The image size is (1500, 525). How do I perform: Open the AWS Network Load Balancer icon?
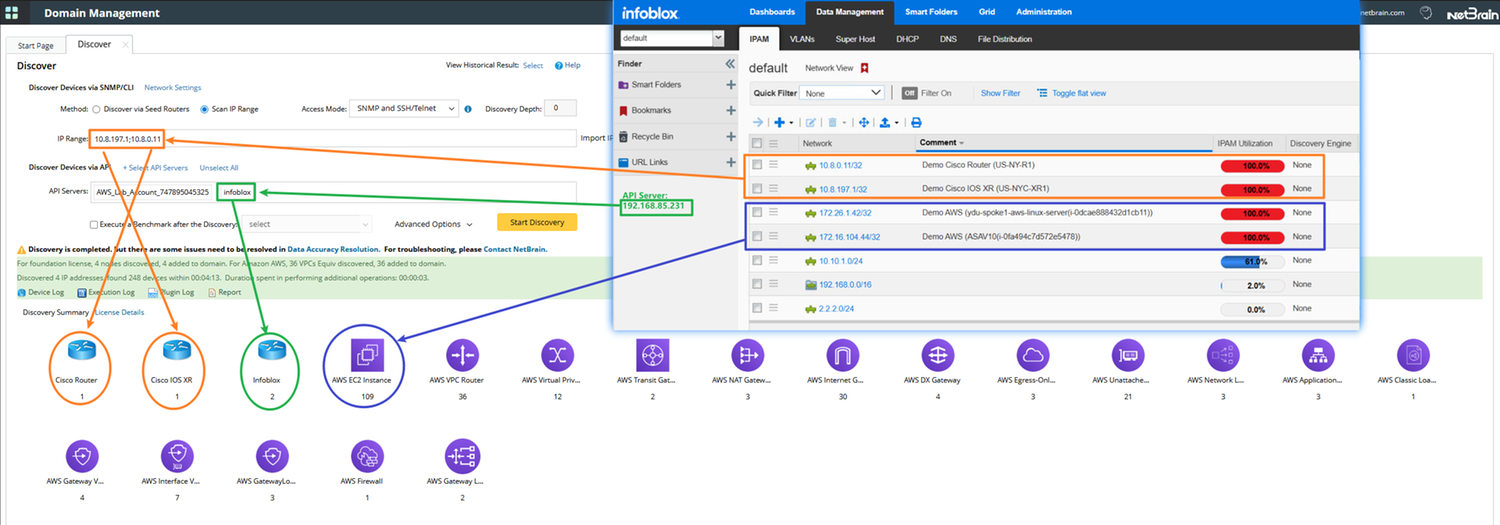pyautogui.click(x=1222, y=355)
